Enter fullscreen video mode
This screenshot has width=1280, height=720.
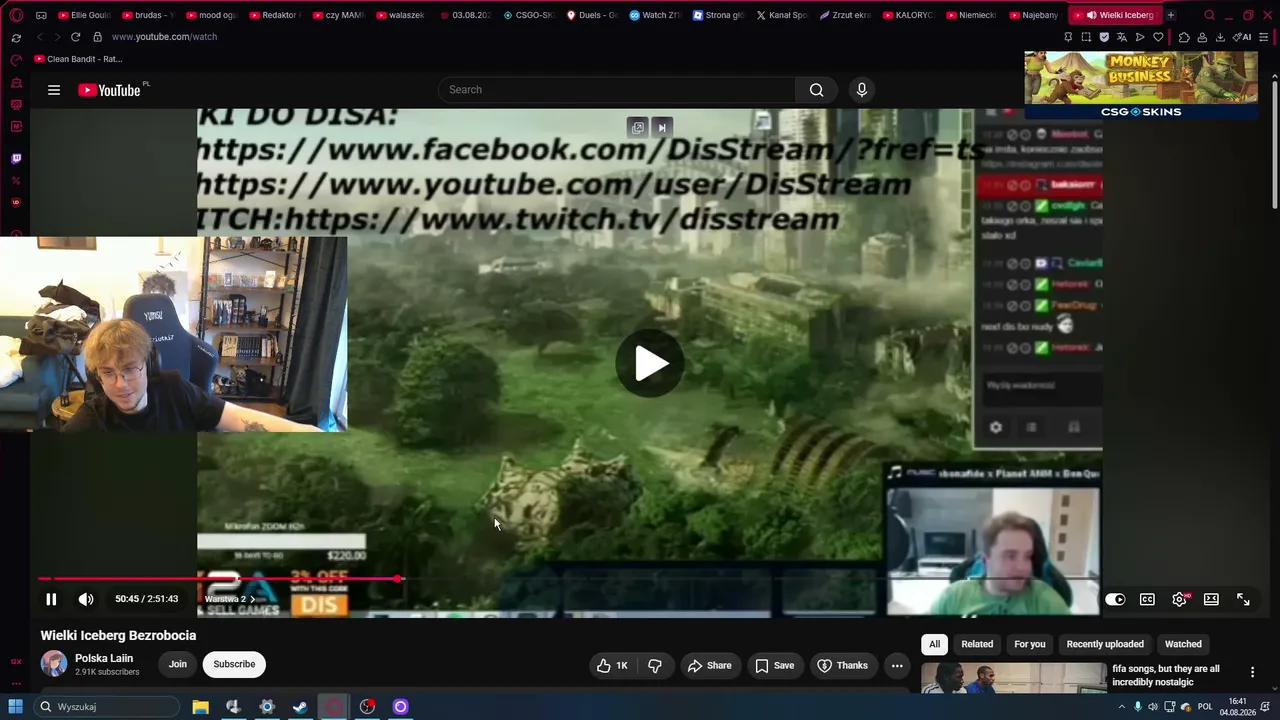pyautogui.click(x=1243, y=599)
